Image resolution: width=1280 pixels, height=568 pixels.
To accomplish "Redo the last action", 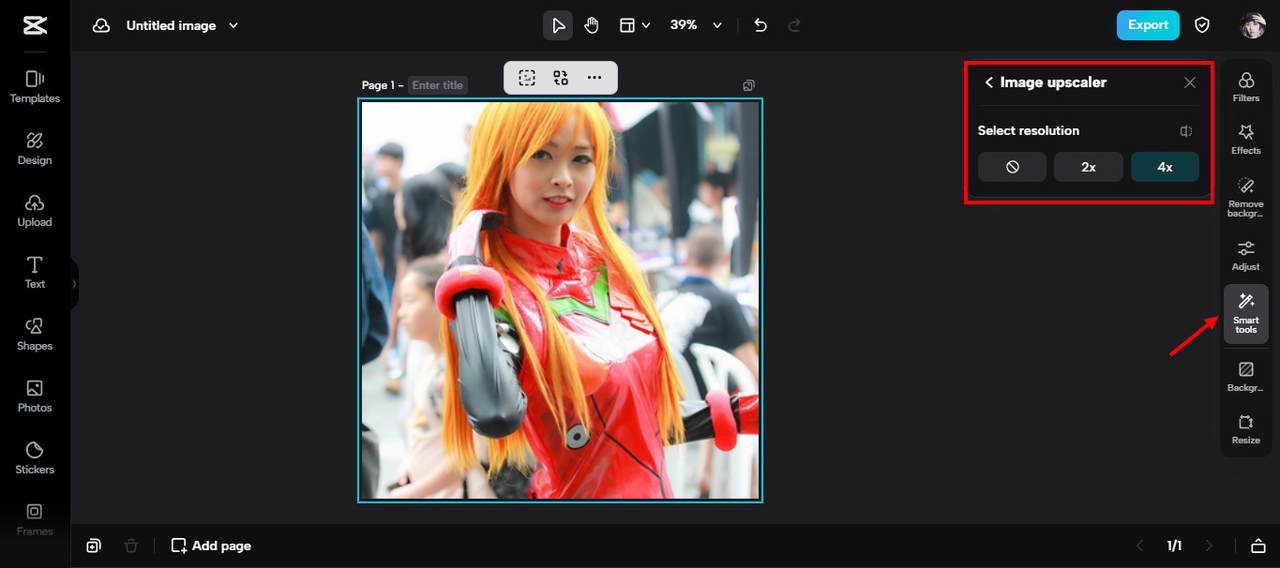I will click(795, 25).
